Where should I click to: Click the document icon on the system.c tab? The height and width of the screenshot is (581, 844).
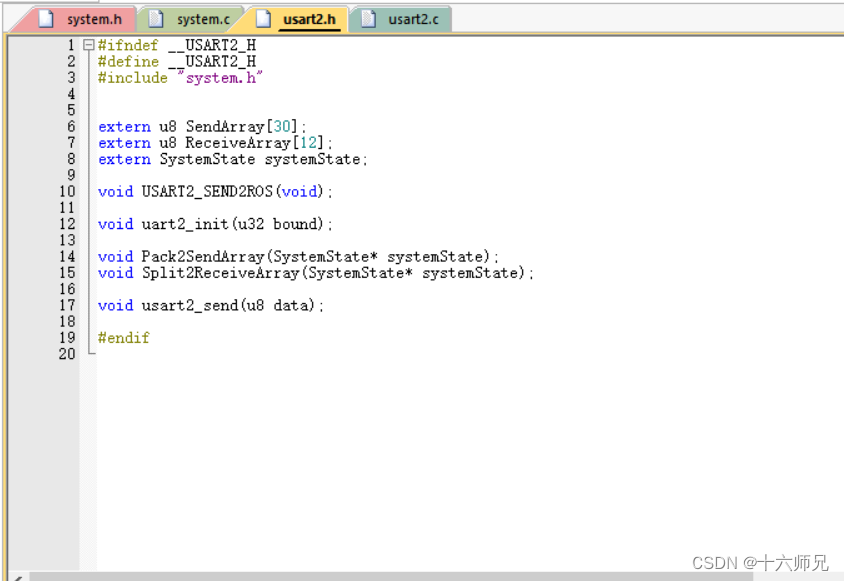pos(153,17)
